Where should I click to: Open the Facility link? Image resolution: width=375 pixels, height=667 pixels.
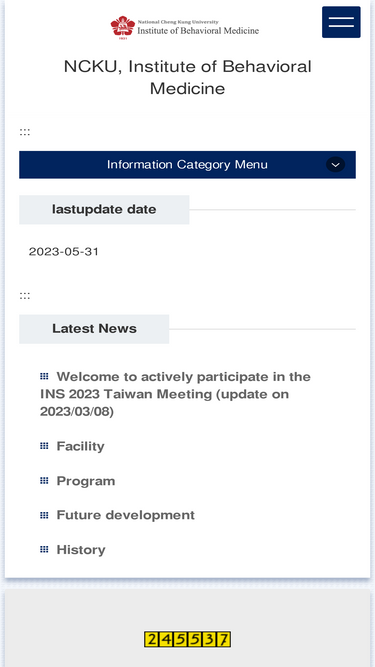coord(80,446)
